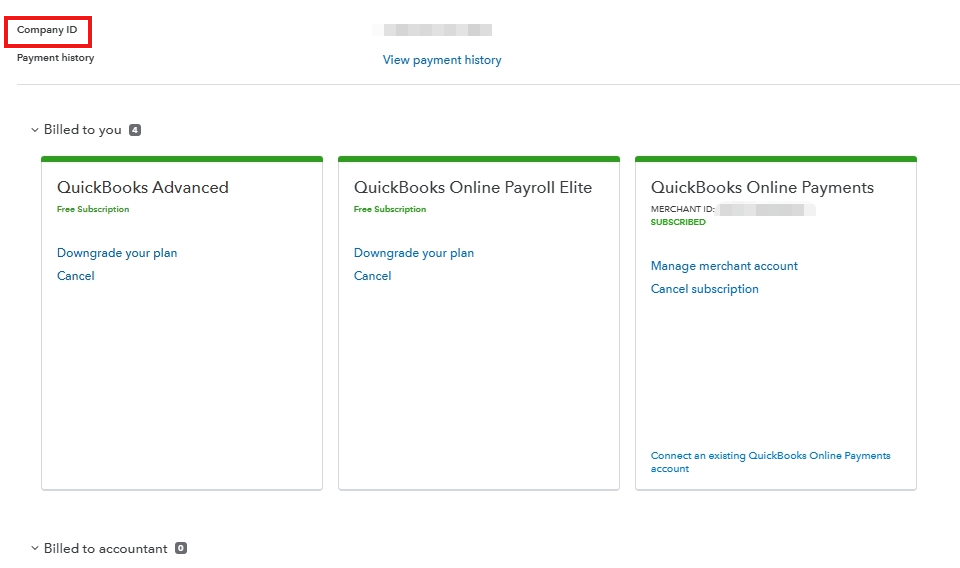Click the Billed to you heading text

[x=83, y=130]
